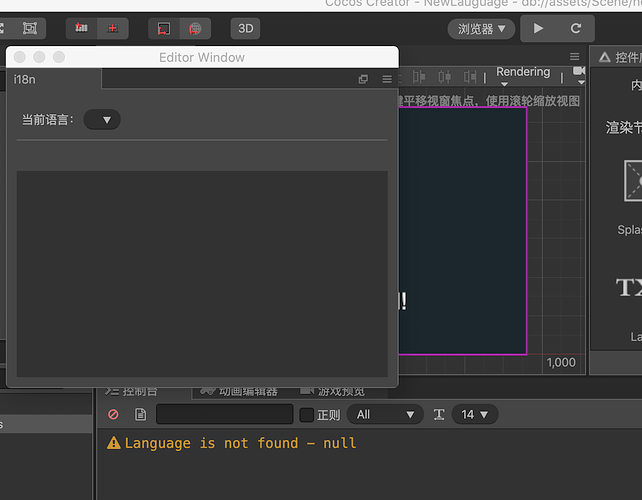
Task: Click the warning triangle icon in console
Action: pos(113,443)
